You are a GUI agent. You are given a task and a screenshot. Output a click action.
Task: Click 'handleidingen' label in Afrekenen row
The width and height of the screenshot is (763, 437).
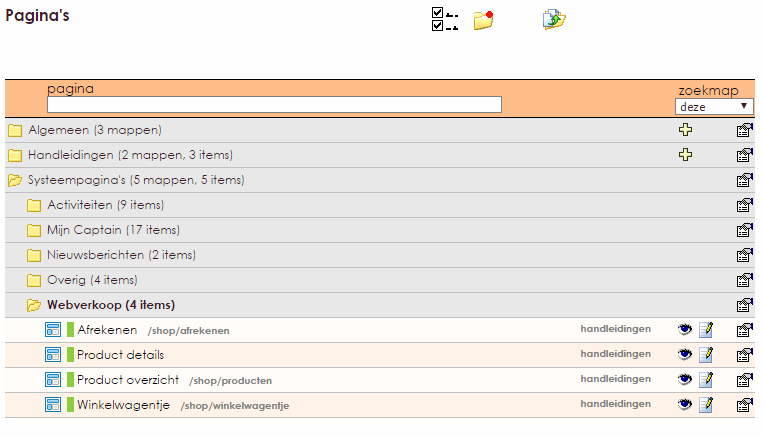pos(616,329)
